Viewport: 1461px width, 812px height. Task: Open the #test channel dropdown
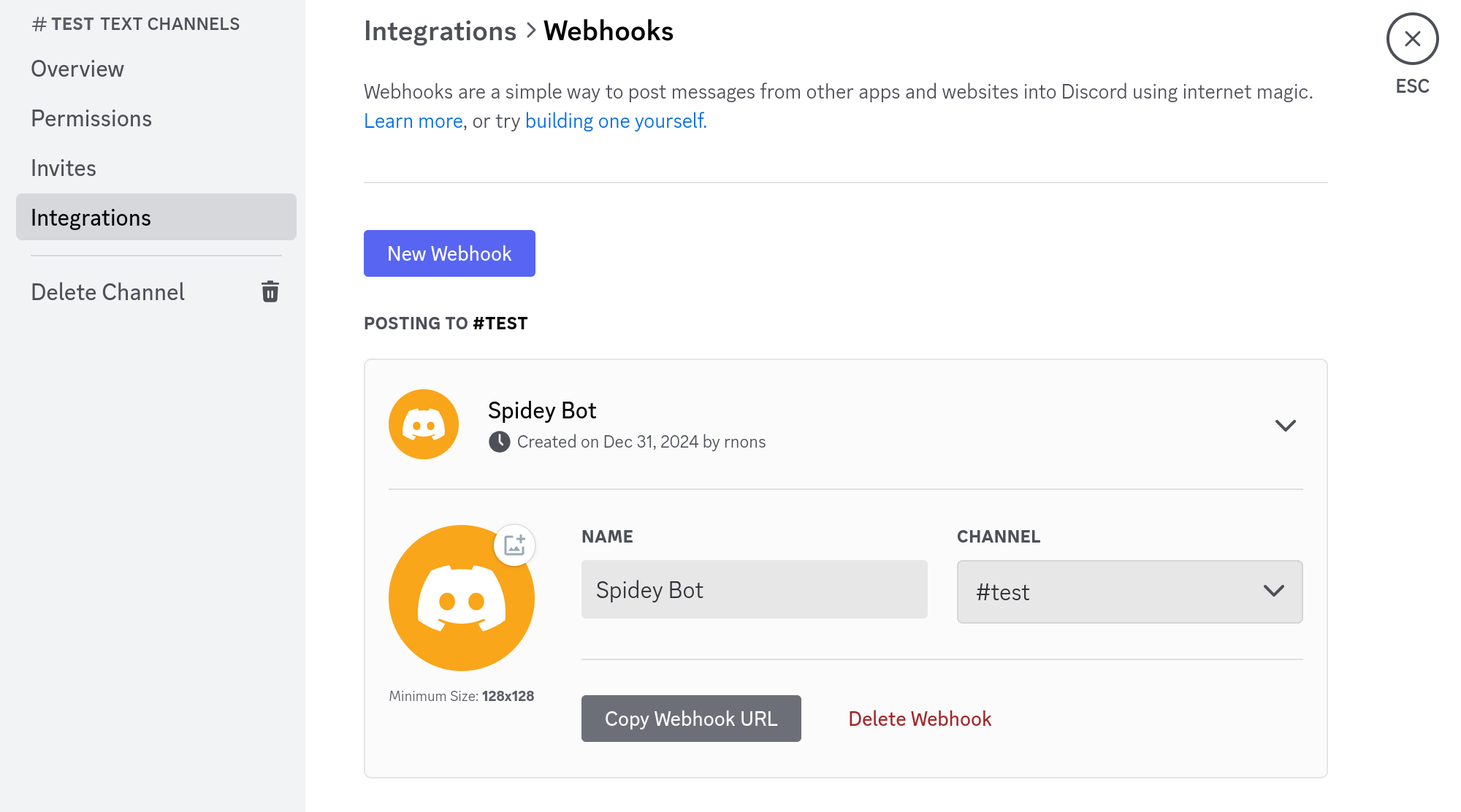pos(1129,591)
